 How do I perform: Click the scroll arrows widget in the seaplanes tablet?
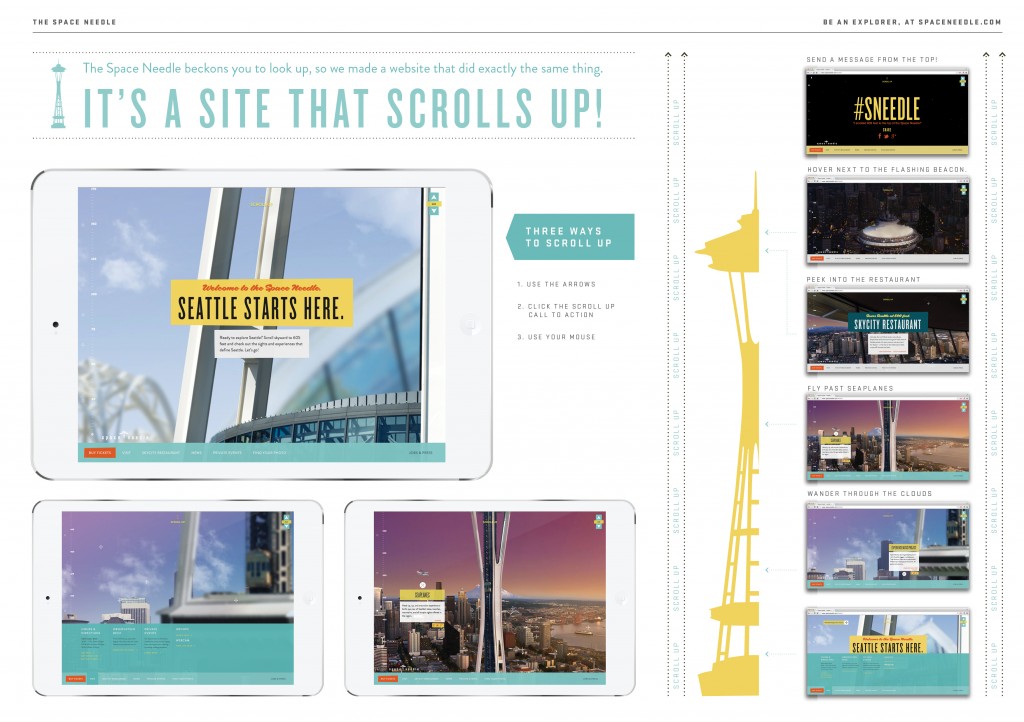point(598,520)
